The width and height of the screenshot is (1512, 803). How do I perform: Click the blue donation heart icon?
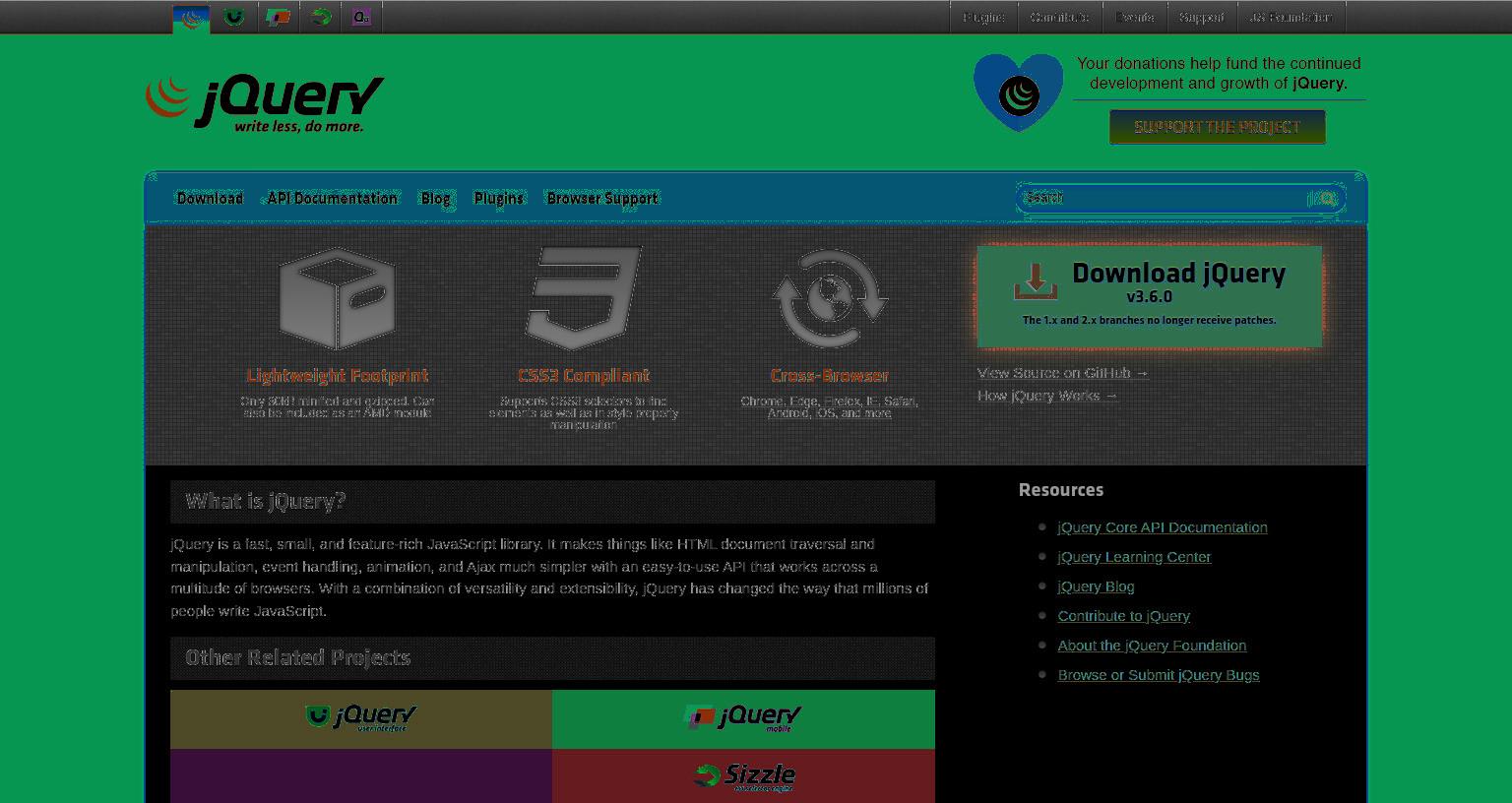coord(1019,93)
